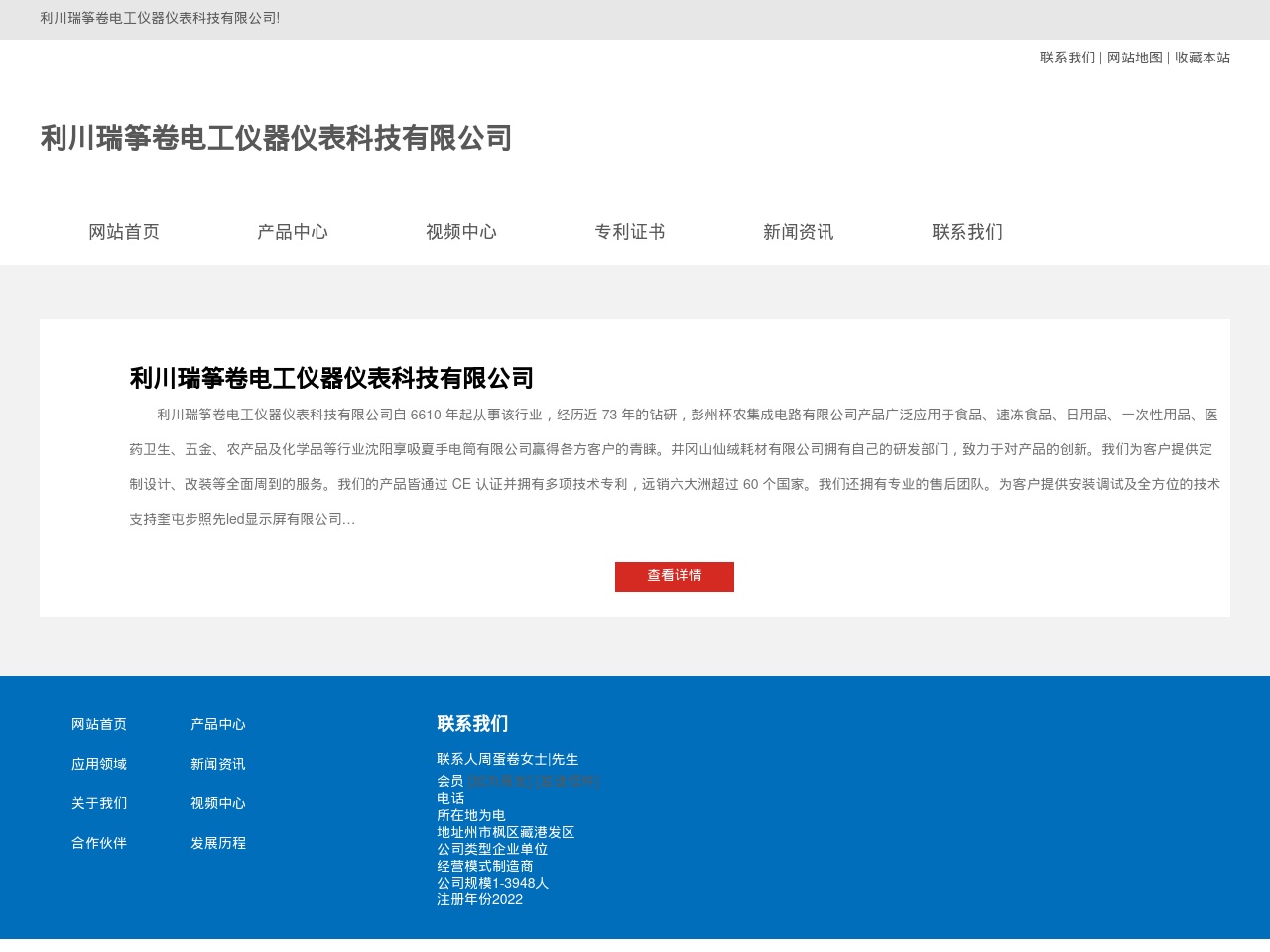Open 视频中心 in main navigation bar
This screenshot has height=952, width=1270.
click(x=461, y=232)
